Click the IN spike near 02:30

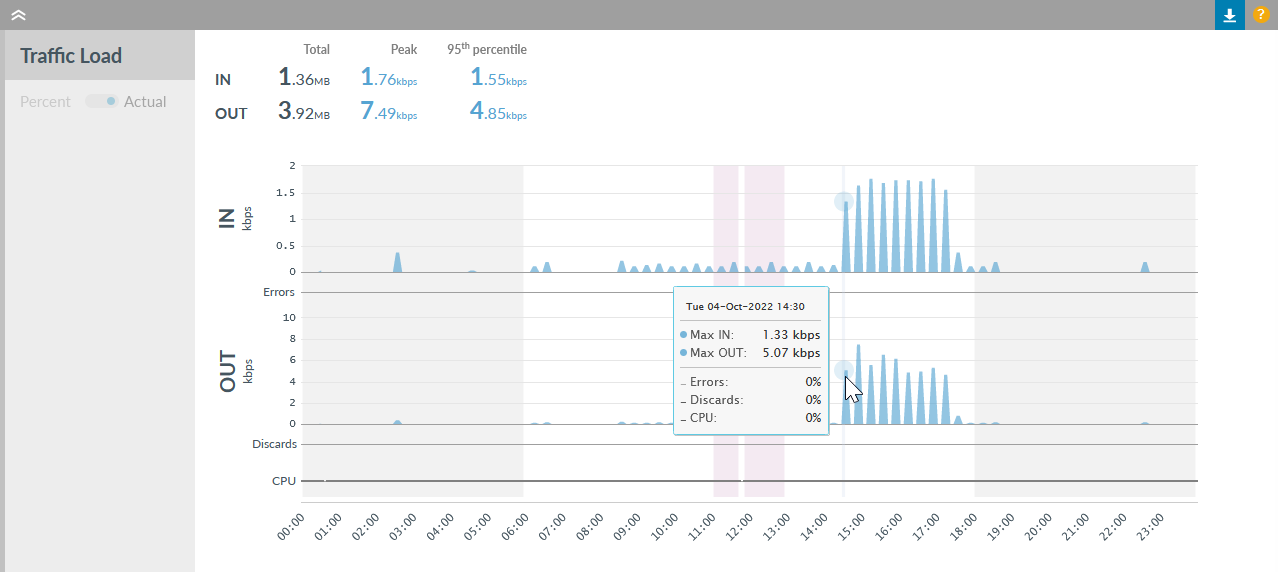397,261
